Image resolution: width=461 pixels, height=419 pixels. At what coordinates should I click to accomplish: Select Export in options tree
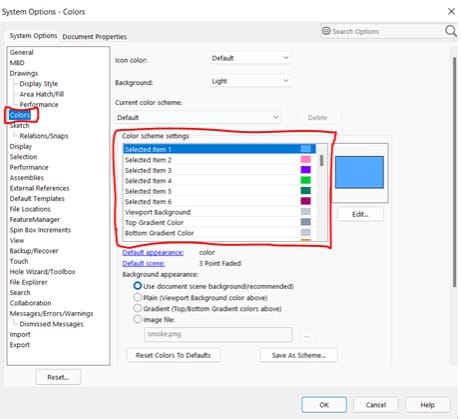pyautogui.click(x=20, y=345)
